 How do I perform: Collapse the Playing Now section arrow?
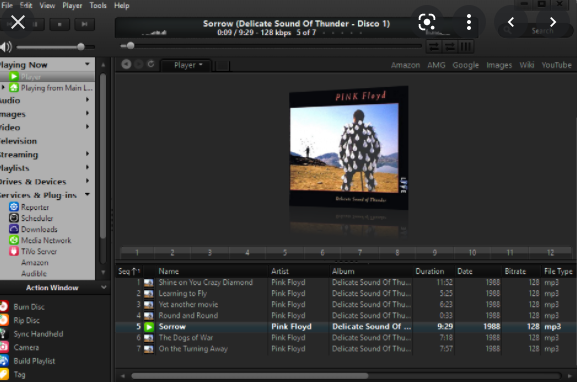click(x=88, y=64)
